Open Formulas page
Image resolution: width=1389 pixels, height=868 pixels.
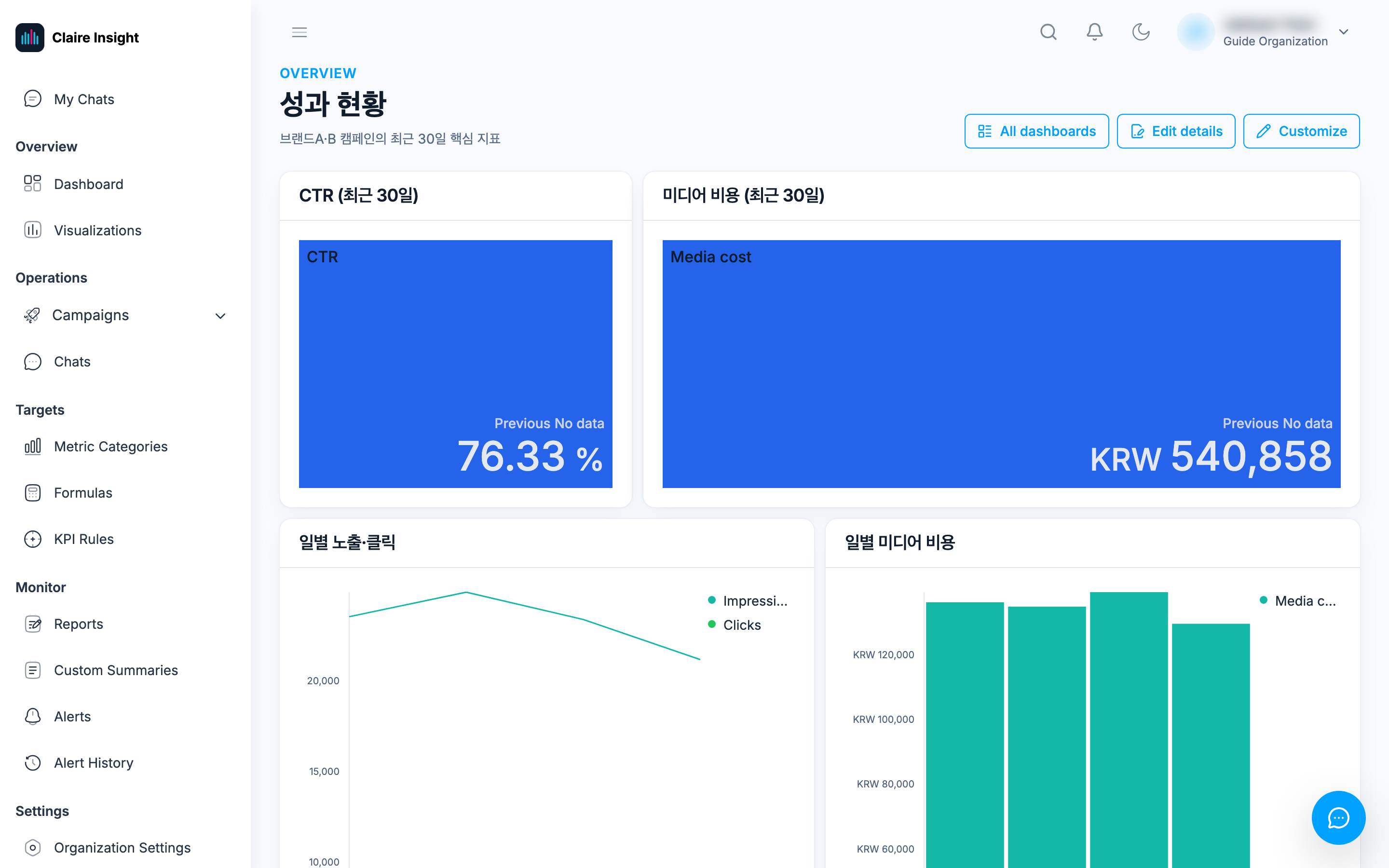pyautogui.click(x=125, y=492)
